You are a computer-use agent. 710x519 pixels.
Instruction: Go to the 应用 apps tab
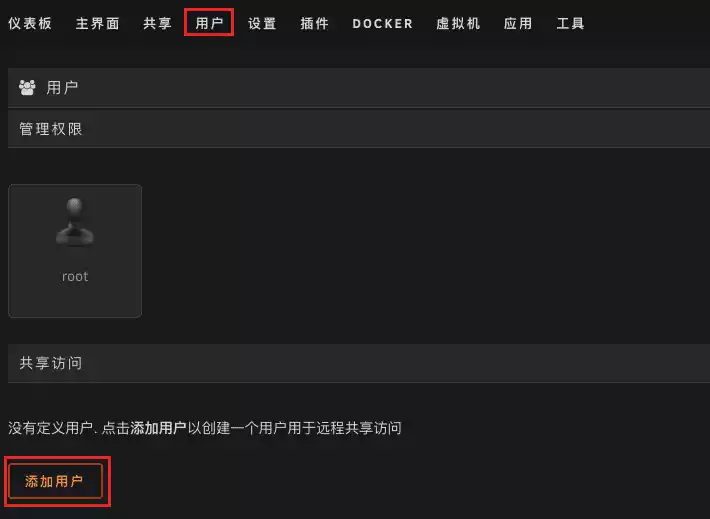point(518,23)
